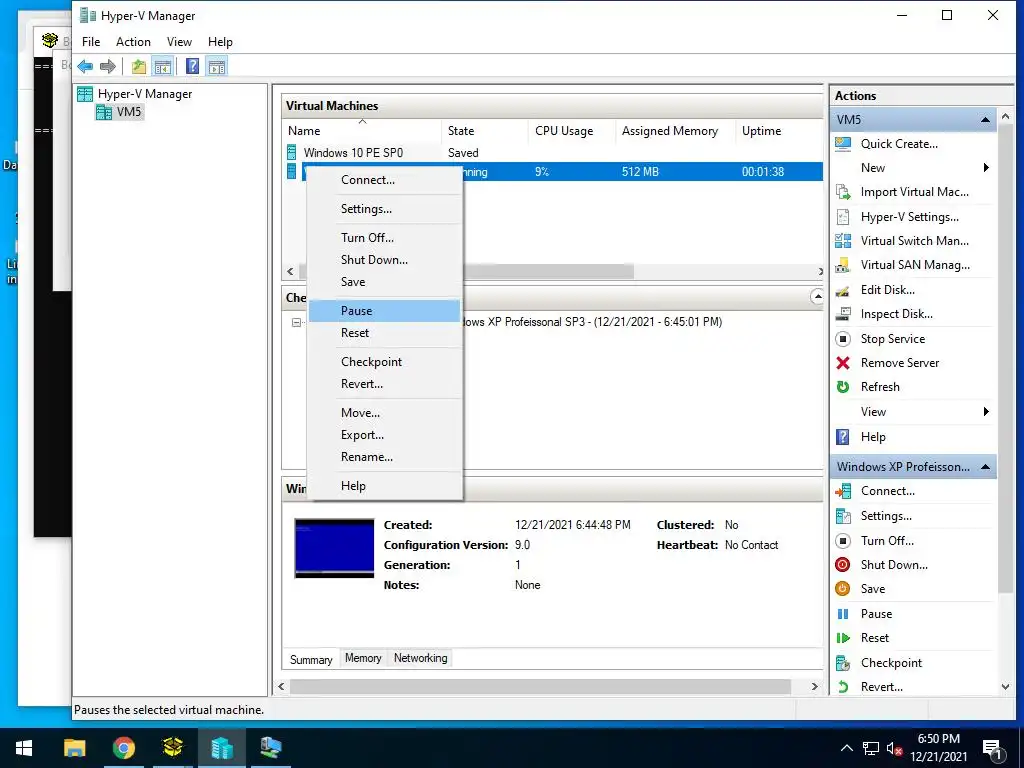Click the Turn Off icon in actions pane
Screen dimensions: 1024x768
click(843, 541)
